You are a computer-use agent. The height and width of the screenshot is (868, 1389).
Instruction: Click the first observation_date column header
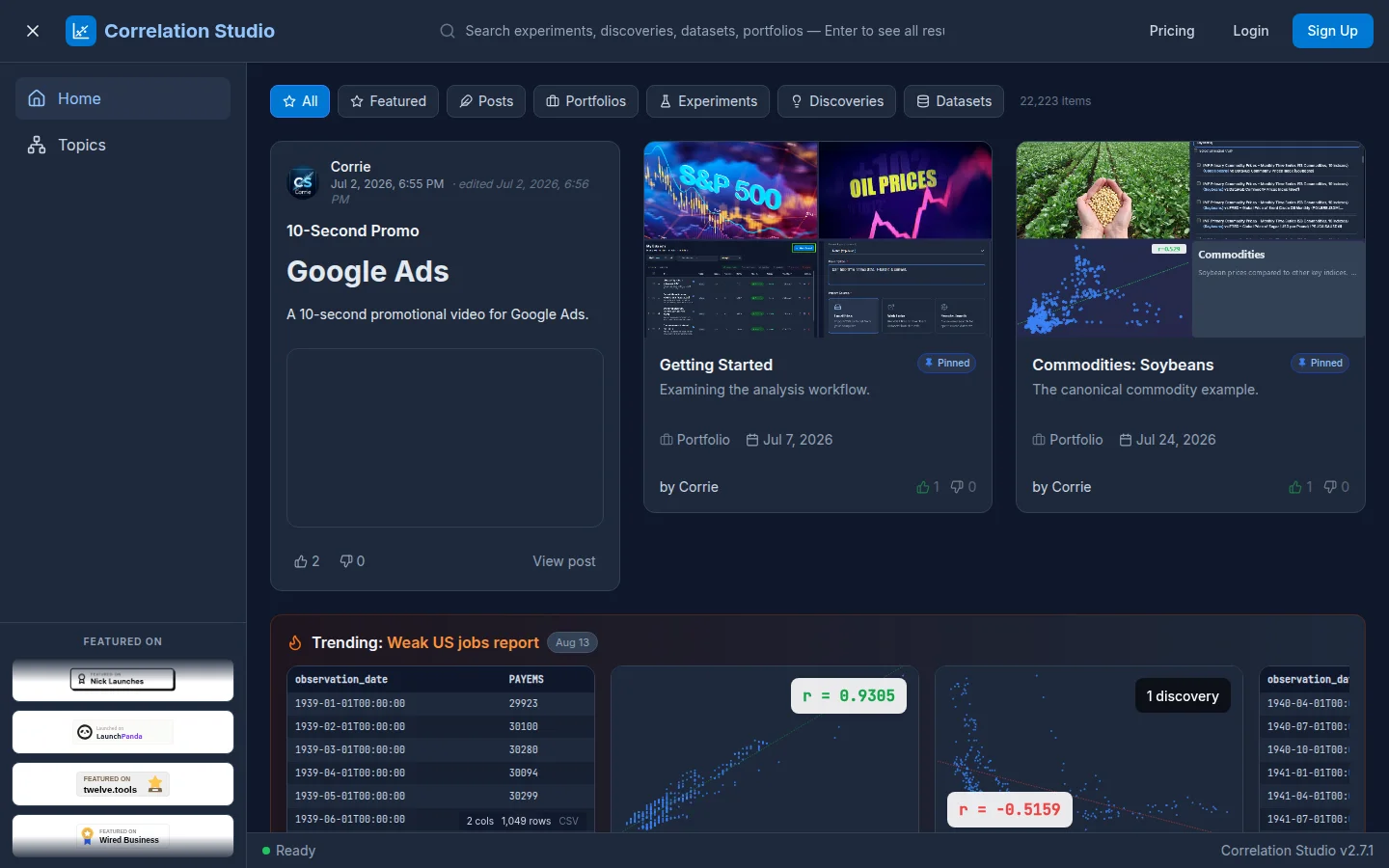click(x=341, y=679)
